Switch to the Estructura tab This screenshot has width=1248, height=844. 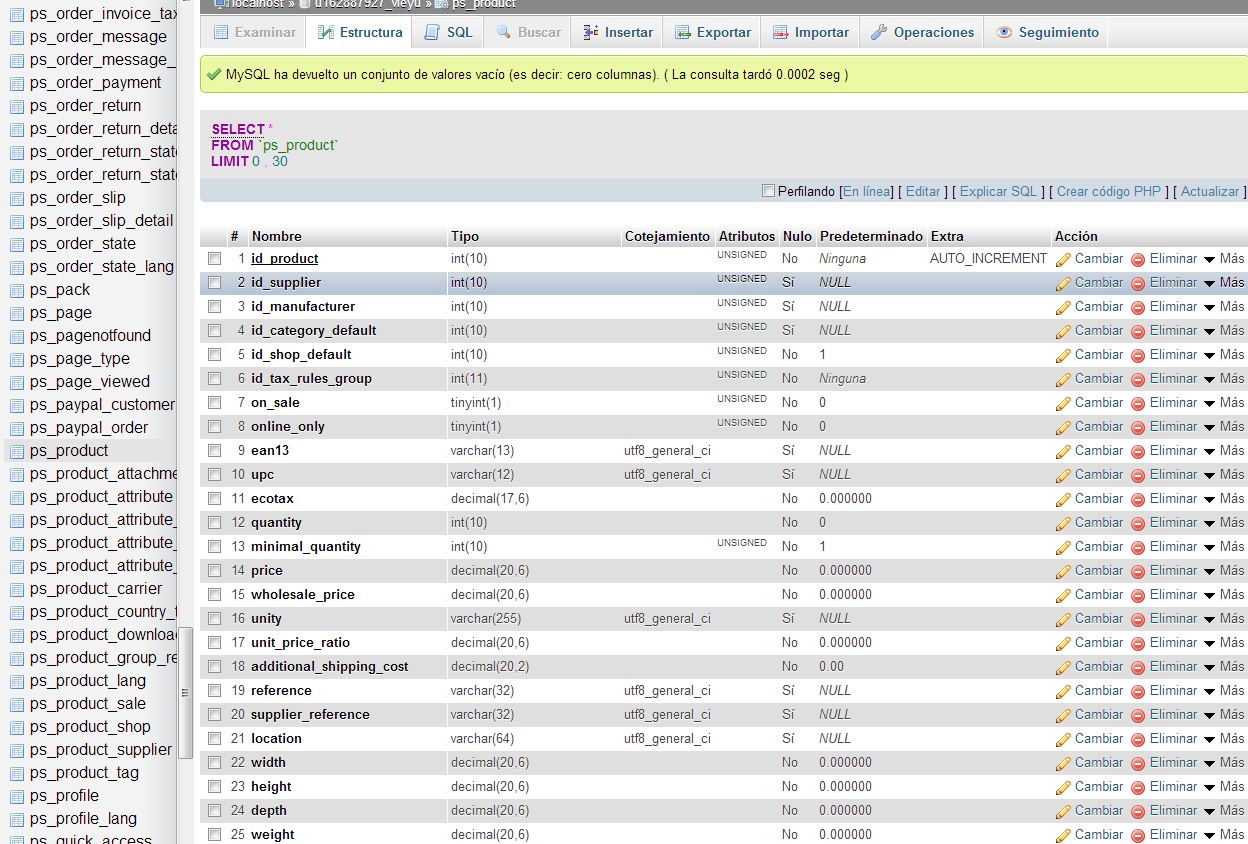(x=360, y=32)
